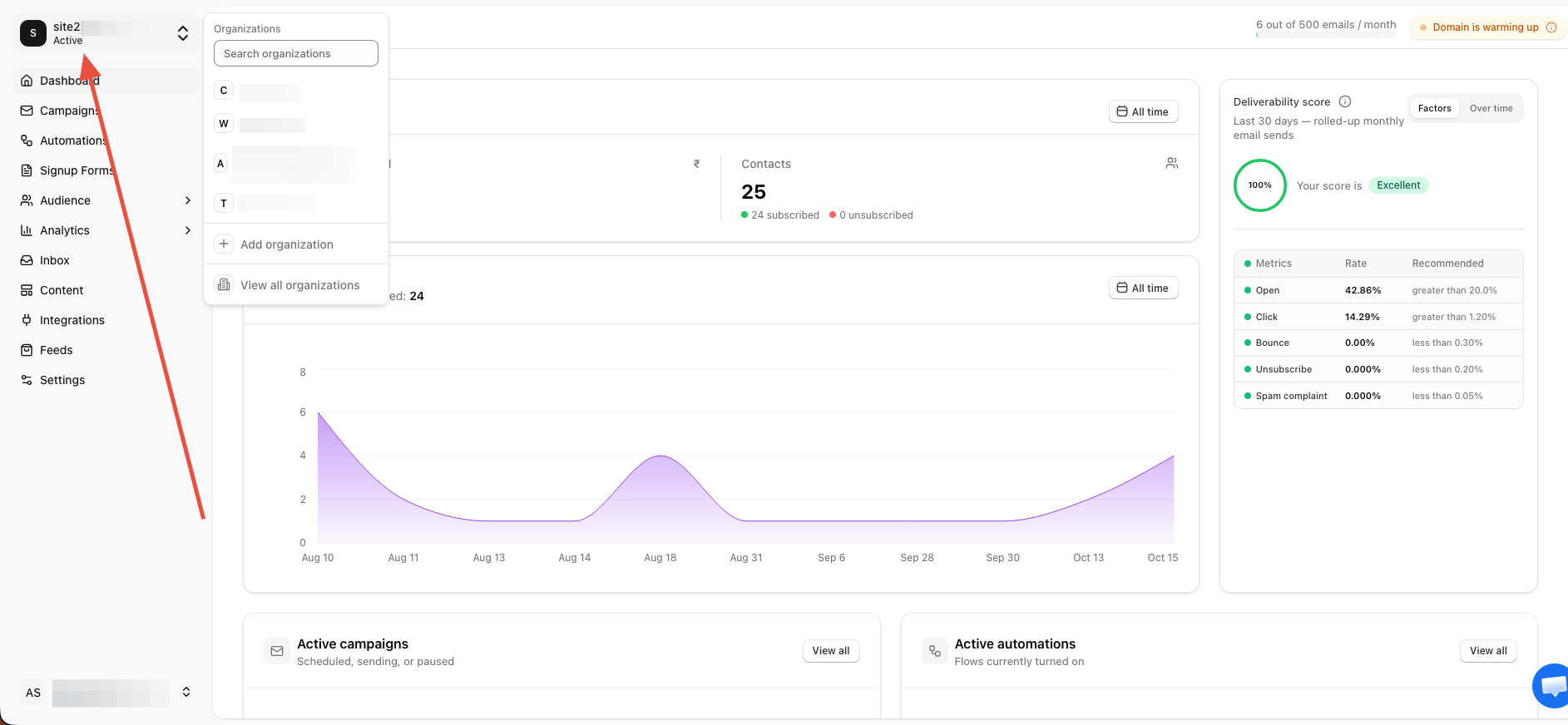This screenshot has height=725, width=1568.
Task: Expand the Analytics submenu chevron
Action: coord(188,230)
